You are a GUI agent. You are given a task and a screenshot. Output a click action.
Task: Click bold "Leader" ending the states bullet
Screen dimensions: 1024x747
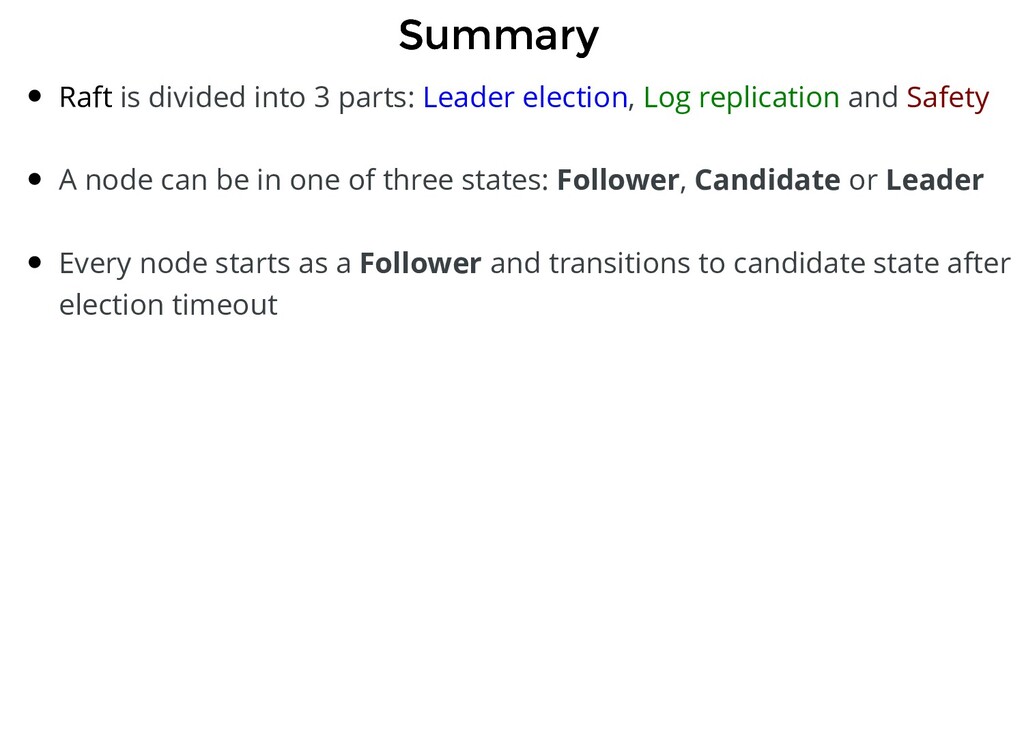(935, 180)
